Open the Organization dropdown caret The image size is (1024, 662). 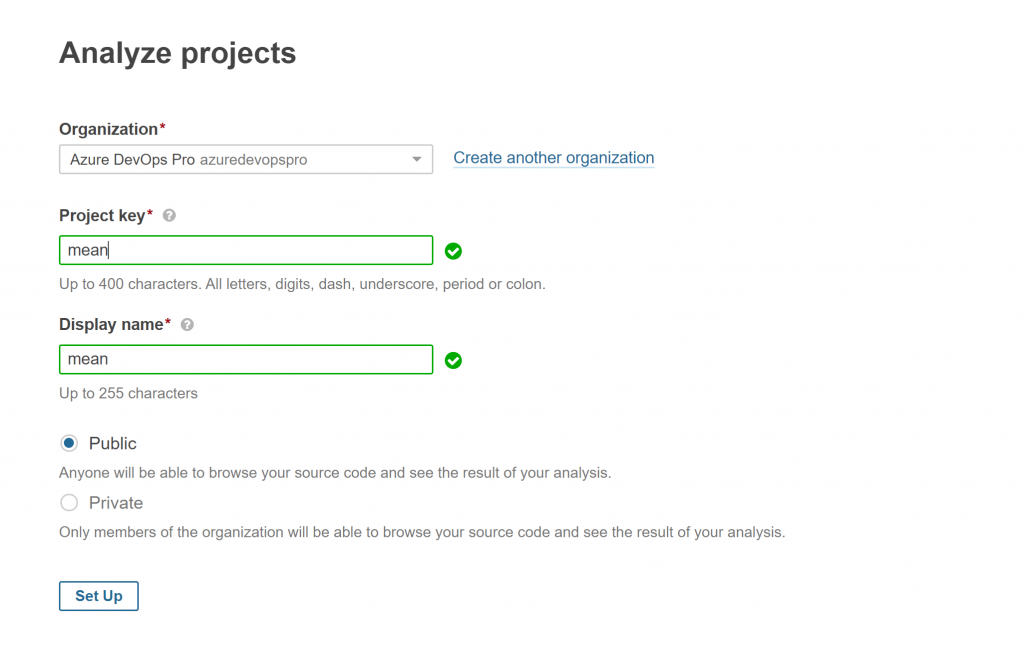[x=416, y=158]
